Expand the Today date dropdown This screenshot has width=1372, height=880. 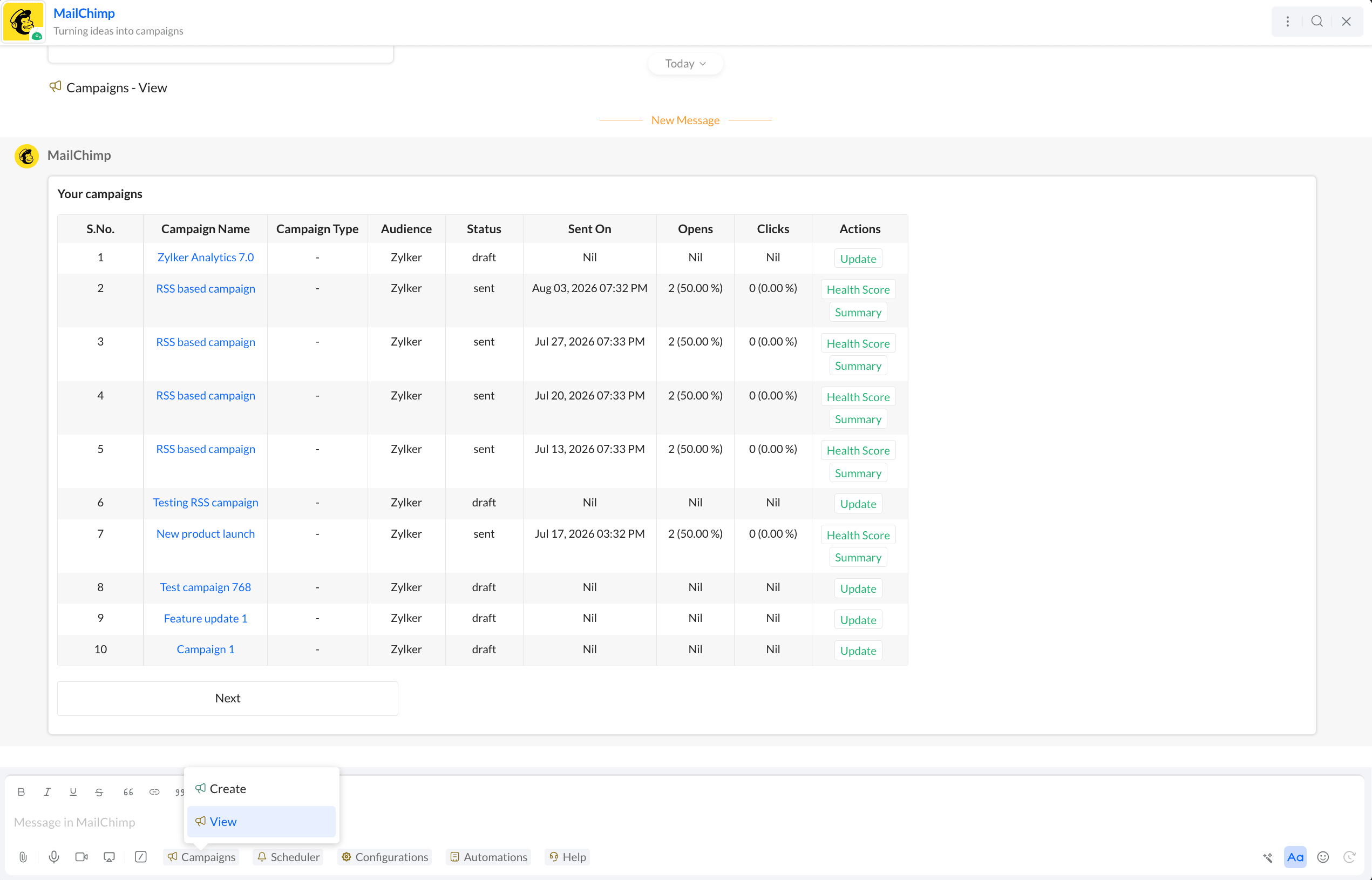[685, 63]
